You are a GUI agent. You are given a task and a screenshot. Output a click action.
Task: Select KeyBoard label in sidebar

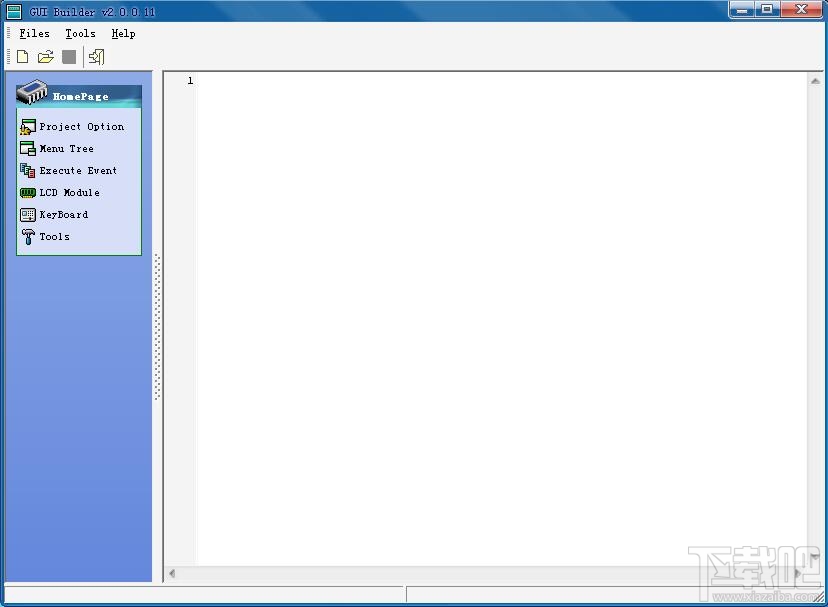[64, 215]
